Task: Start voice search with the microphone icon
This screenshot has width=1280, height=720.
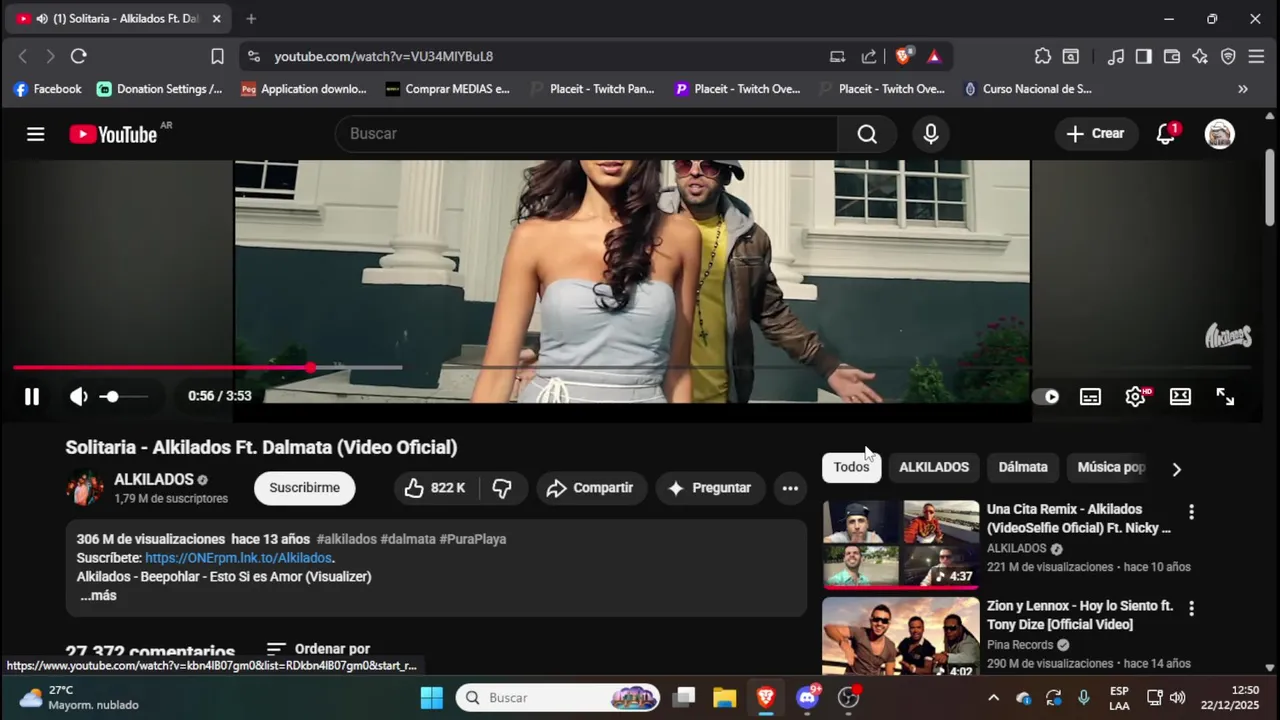Action: tap(931, 134)
